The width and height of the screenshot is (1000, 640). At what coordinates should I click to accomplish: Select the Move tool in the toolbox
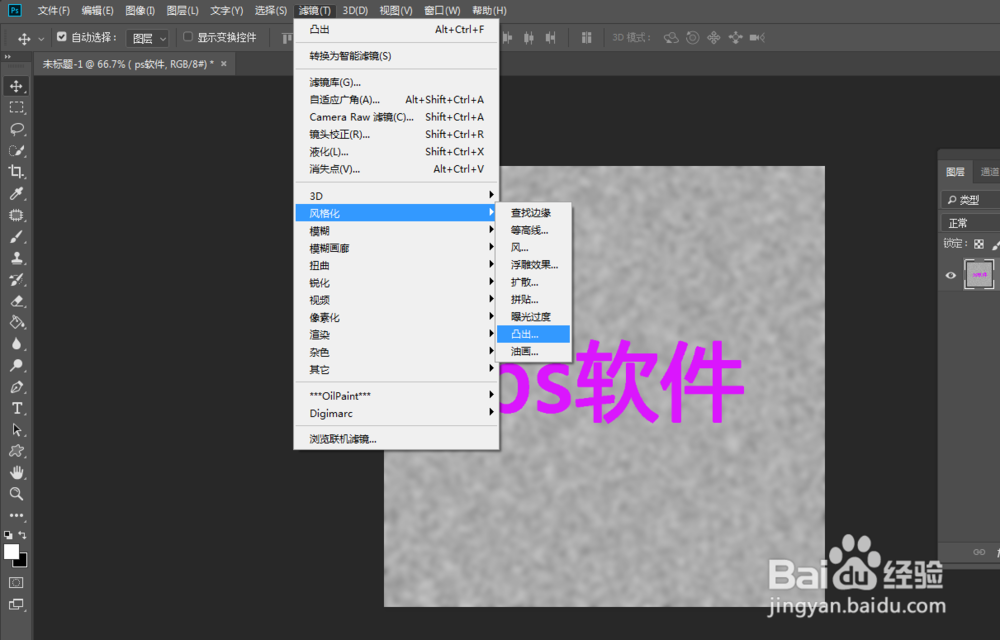pyautogui.click(x=17, y=86)
